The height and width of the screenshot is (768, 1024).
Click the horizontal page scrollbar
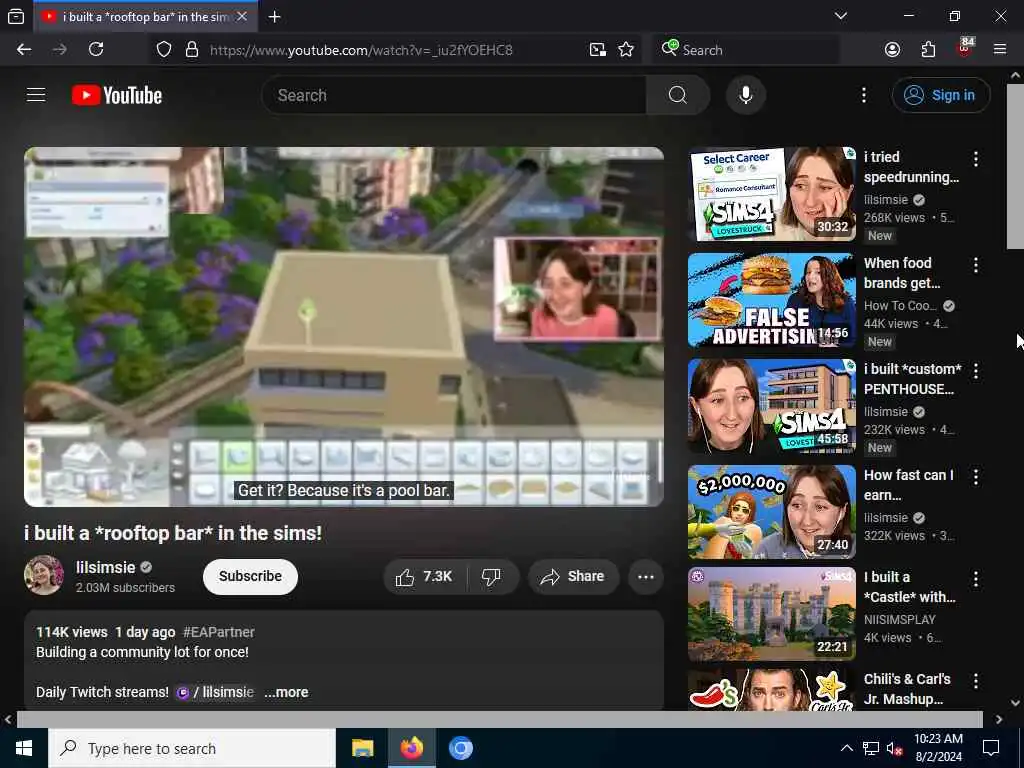500,719
